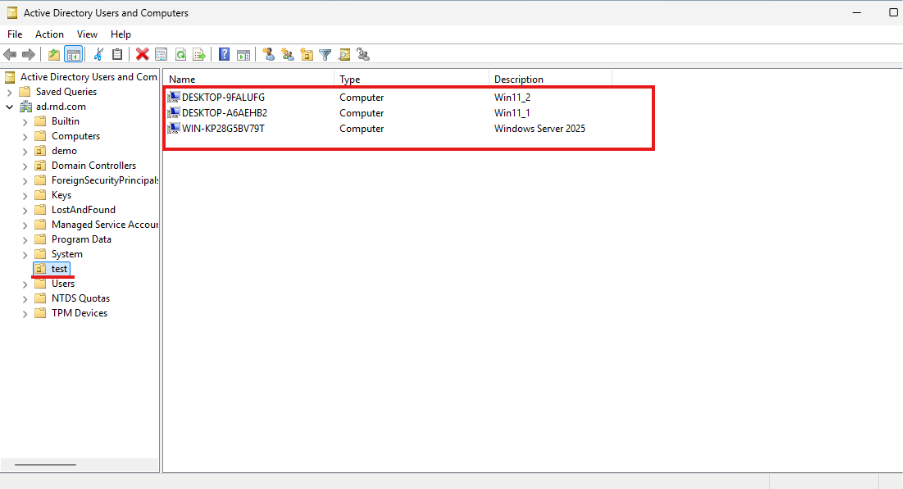Expand the Saved Queries tree node
Viewport: 903px width, 489px height.
(10, 92)
